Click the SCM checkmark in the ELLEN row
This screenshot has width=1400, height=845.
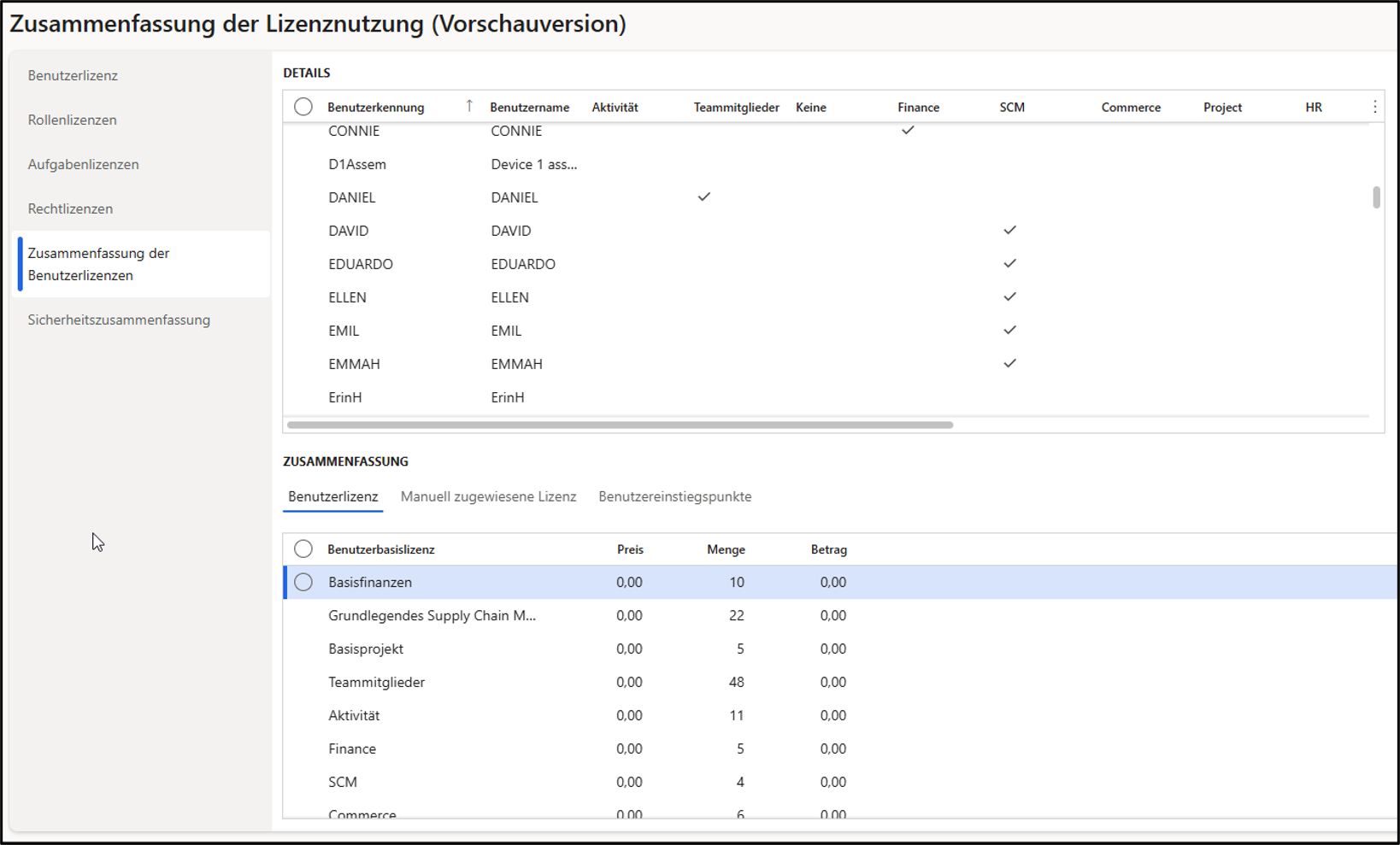(x=1009, y=297)
